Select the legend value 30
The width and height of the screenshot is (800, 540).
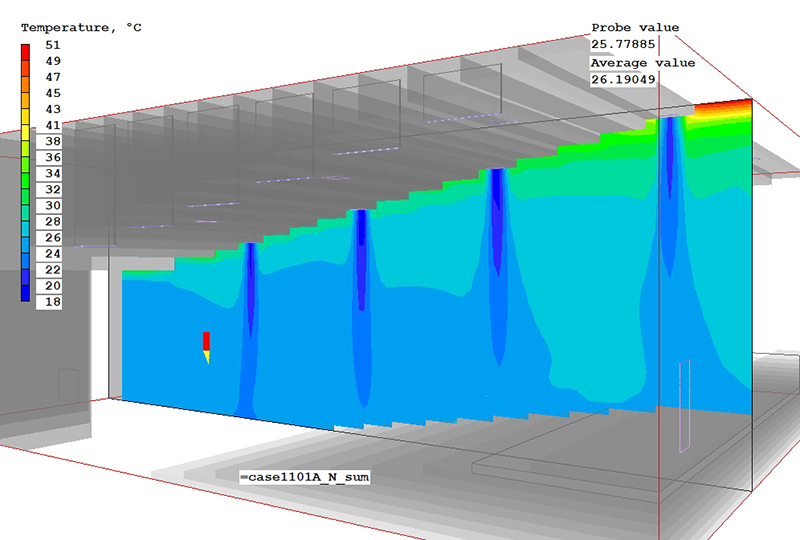53,206
